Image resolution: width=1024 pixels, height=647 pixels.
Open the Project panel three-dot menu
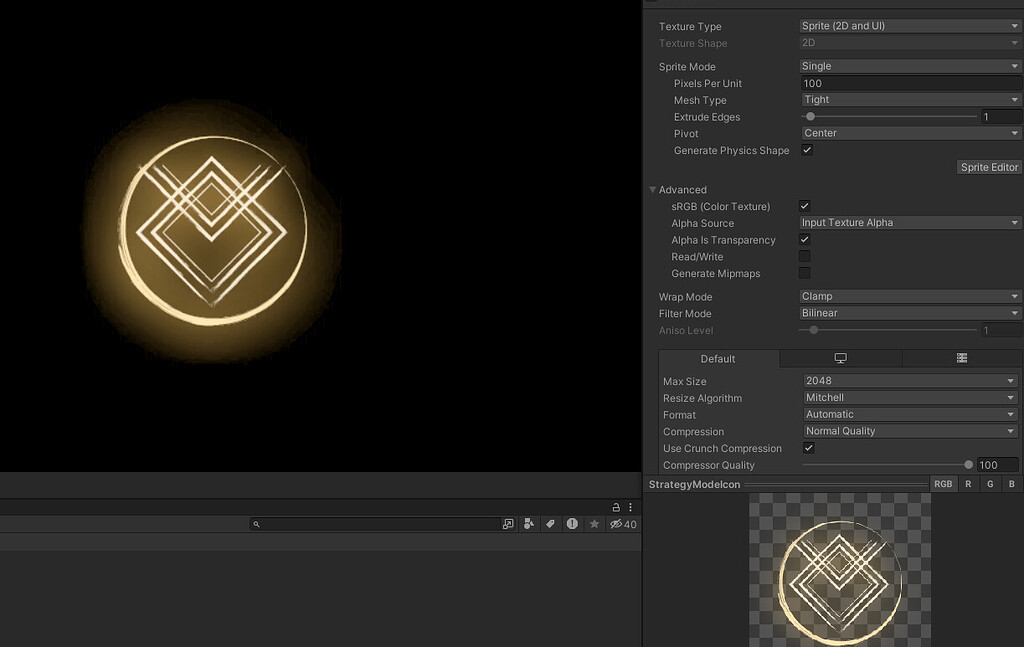[x=630, y=507]
